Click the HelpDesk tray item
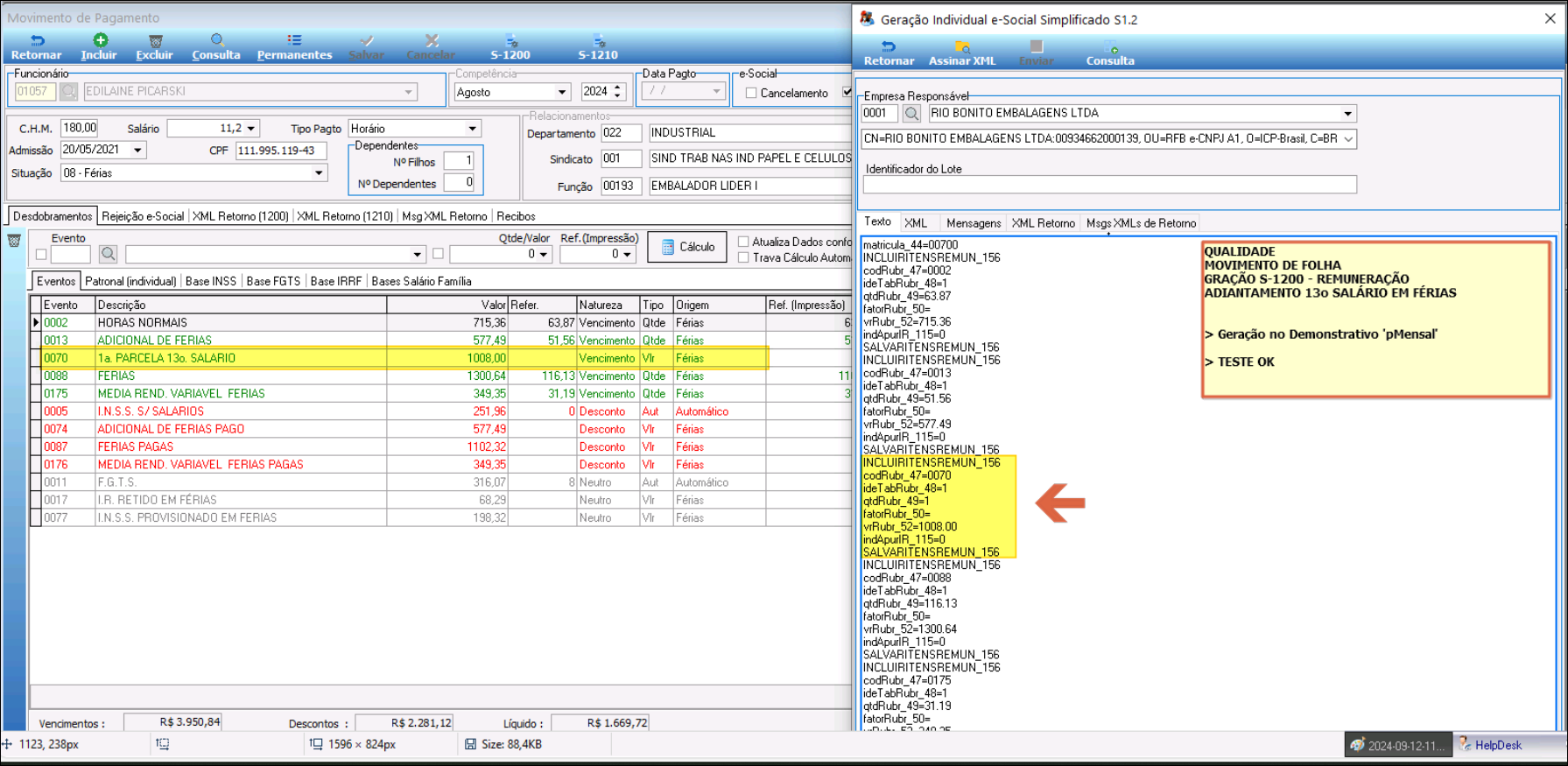Viewport: 1568px width, 766px height. pyautogui.click(x=1491, y=745)
